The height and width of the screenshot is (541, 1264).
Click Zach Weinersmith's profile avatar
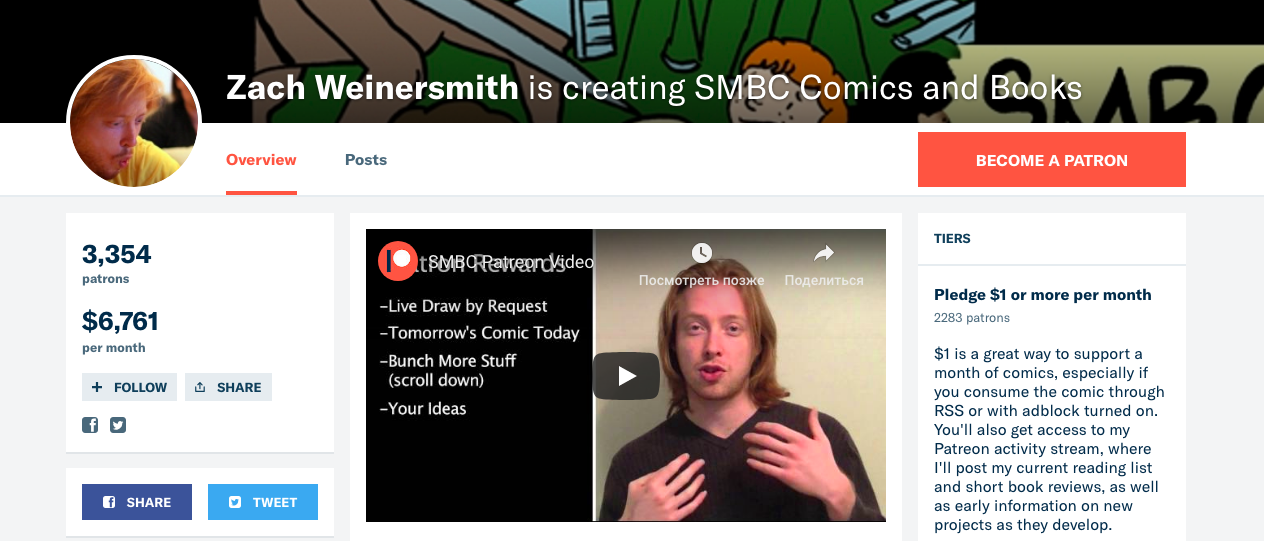click(x=134, y=122)
